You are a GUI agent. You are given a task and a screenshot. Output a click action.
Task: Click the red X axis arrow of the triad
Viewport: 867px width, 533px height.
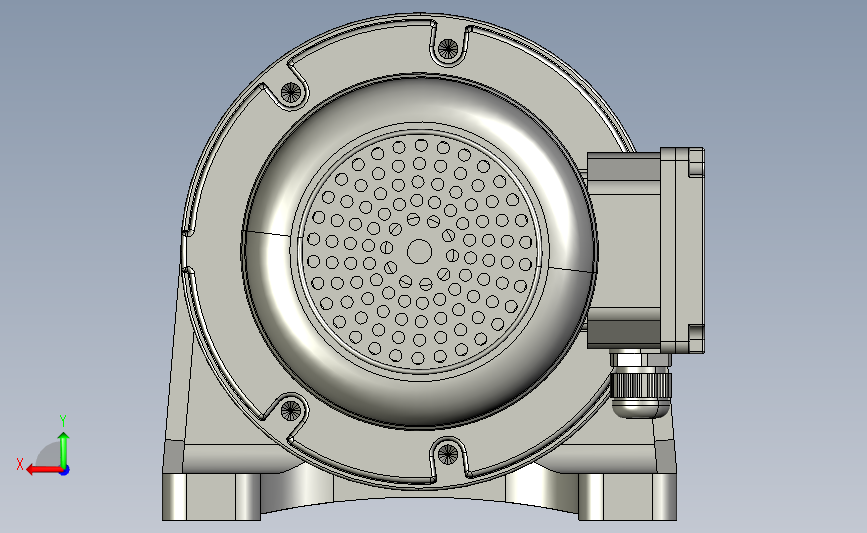click(43, 470)
